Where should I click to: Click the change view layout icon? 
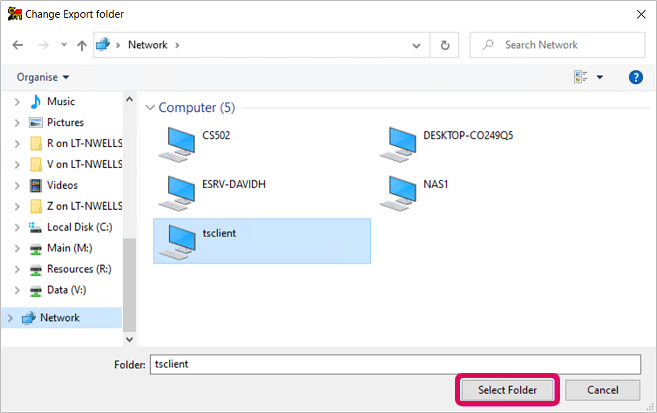pos(580,77)
